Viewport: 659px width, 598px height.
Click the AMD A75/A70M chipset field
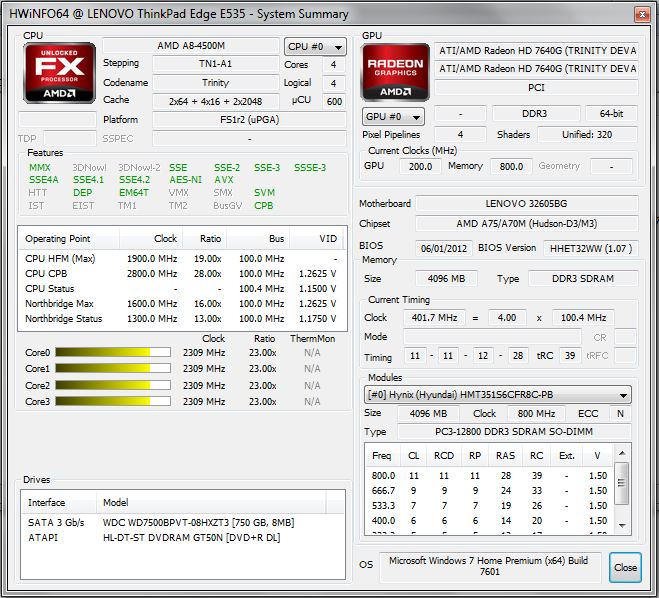tap(527, 224)
